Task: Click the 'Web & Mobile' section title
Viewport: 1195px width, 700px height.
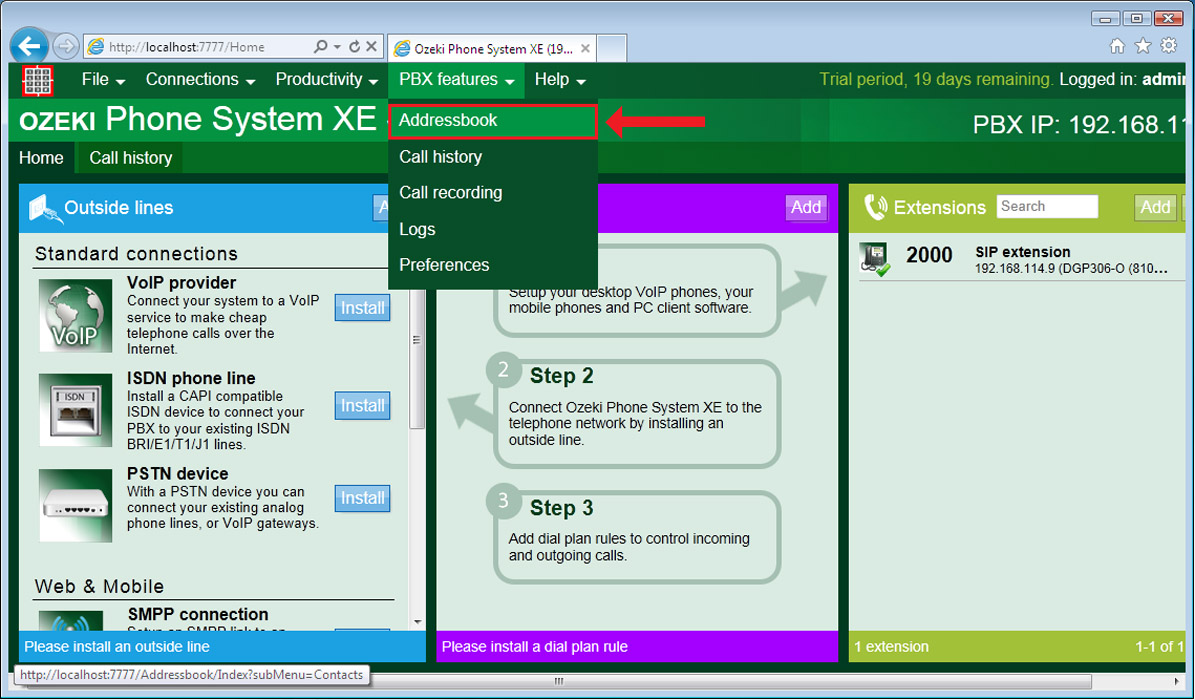Action: point(99,586)
